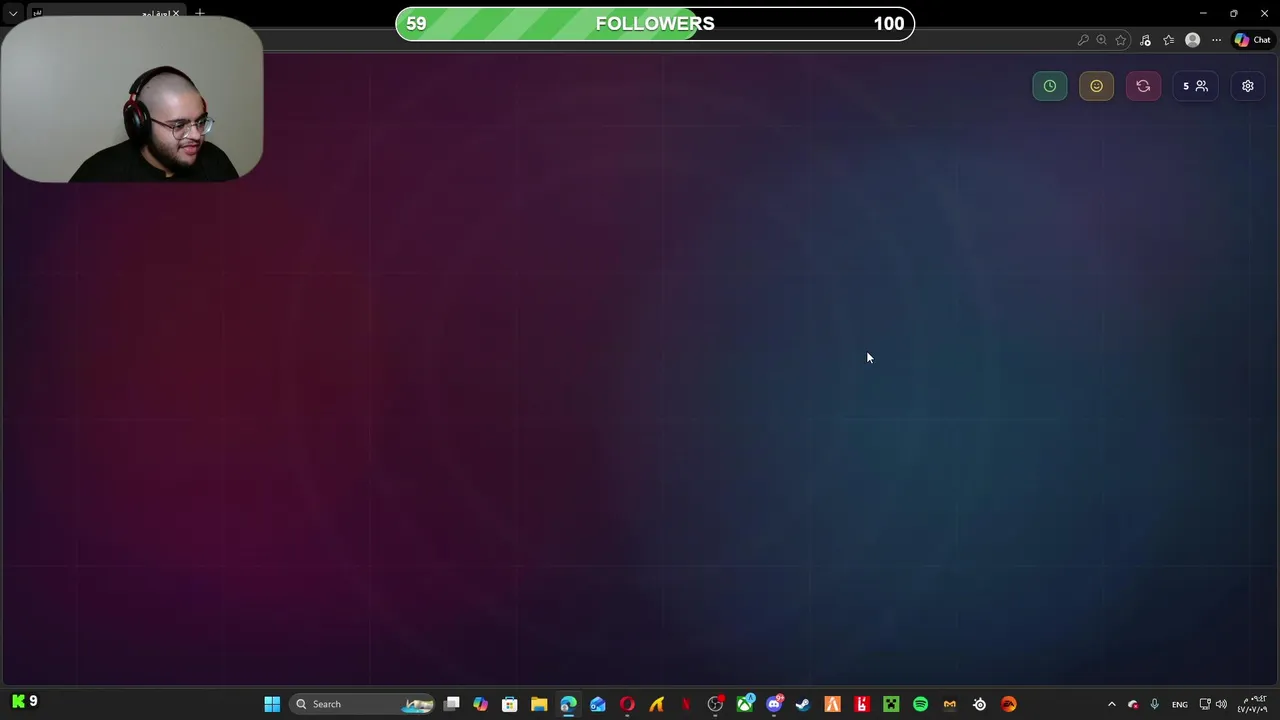1280x720 pixels.
Task: Click the followers goal progress bar
Action: pos(655,24)
